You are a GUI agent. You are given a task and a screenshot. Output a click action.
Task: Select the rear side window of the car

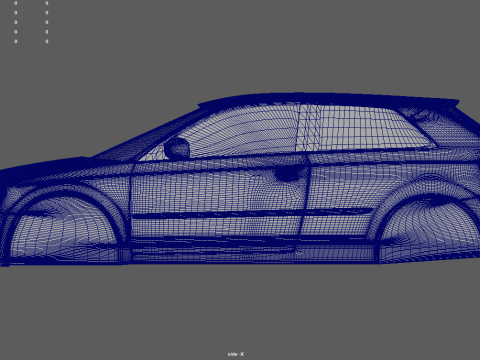point(367,128)
